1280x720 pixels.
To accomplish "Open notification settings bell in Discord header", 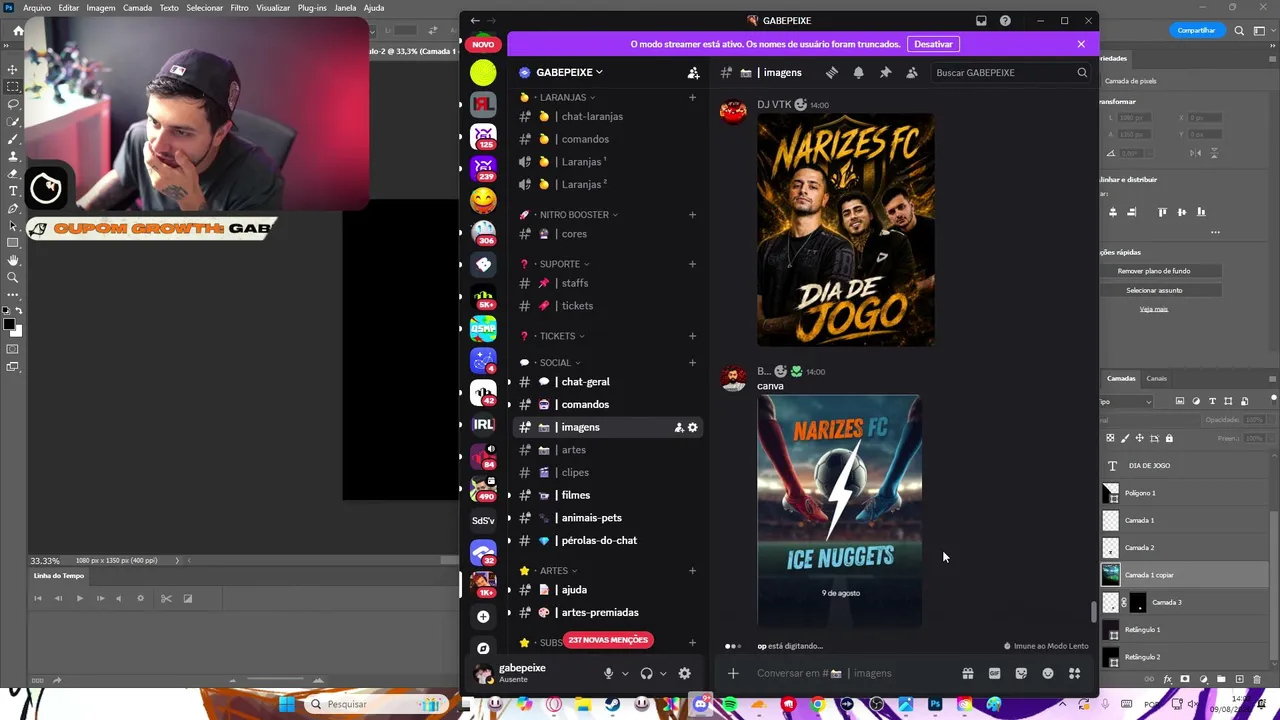I will (x=858, y=72).
